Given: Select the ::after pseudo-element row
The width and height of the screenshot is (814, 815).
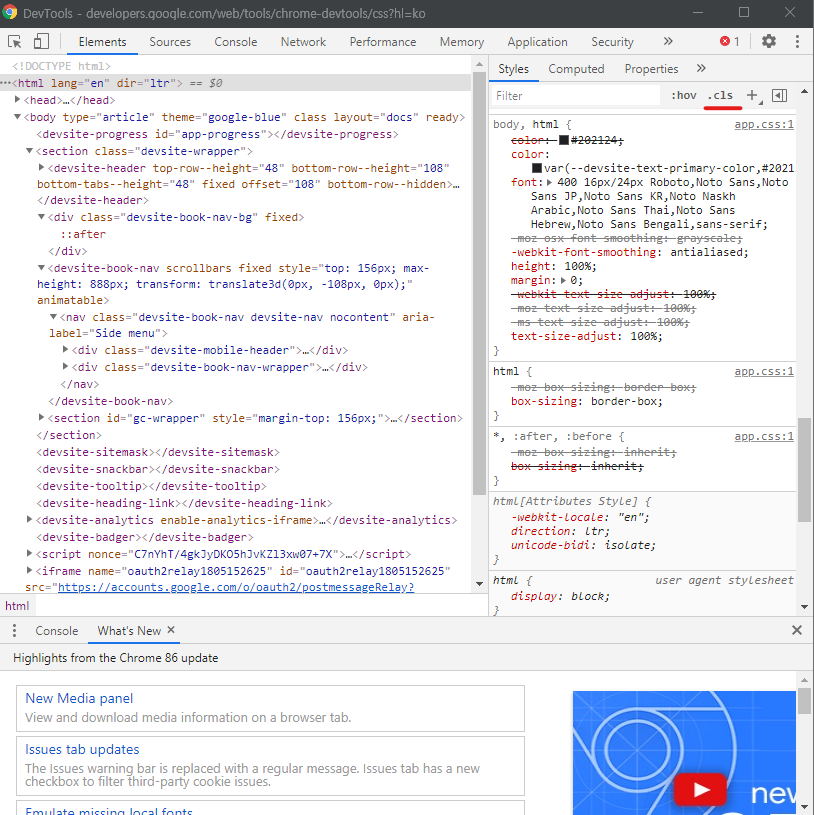Looking at the screenshot, I should click(x=83, y=234).
